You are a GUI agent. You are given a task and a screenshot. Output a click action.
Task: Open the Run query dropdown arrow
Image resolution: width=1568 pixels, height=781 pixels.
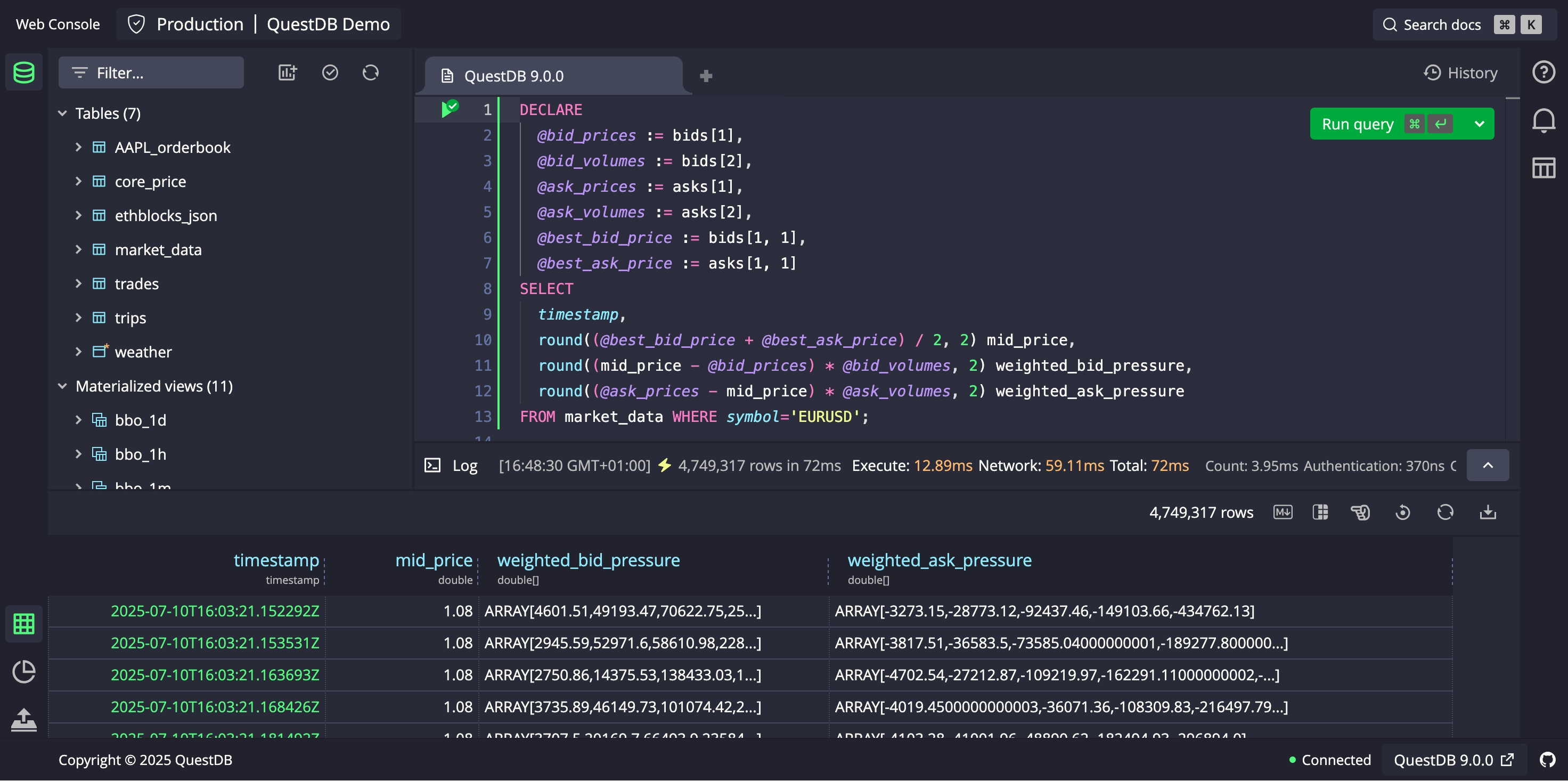[x=1479, y=124]
